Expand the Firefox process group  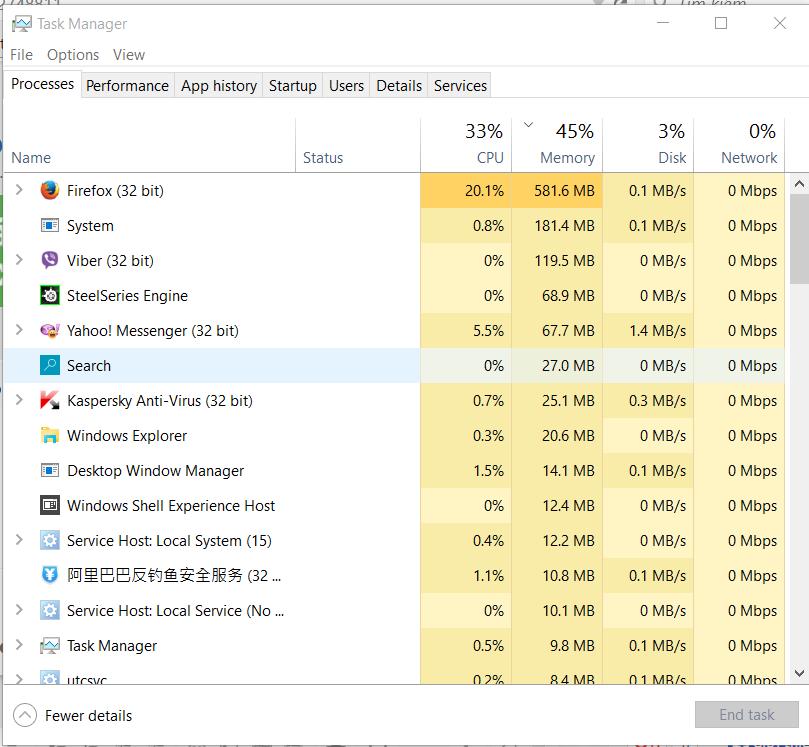click(19, 191)
